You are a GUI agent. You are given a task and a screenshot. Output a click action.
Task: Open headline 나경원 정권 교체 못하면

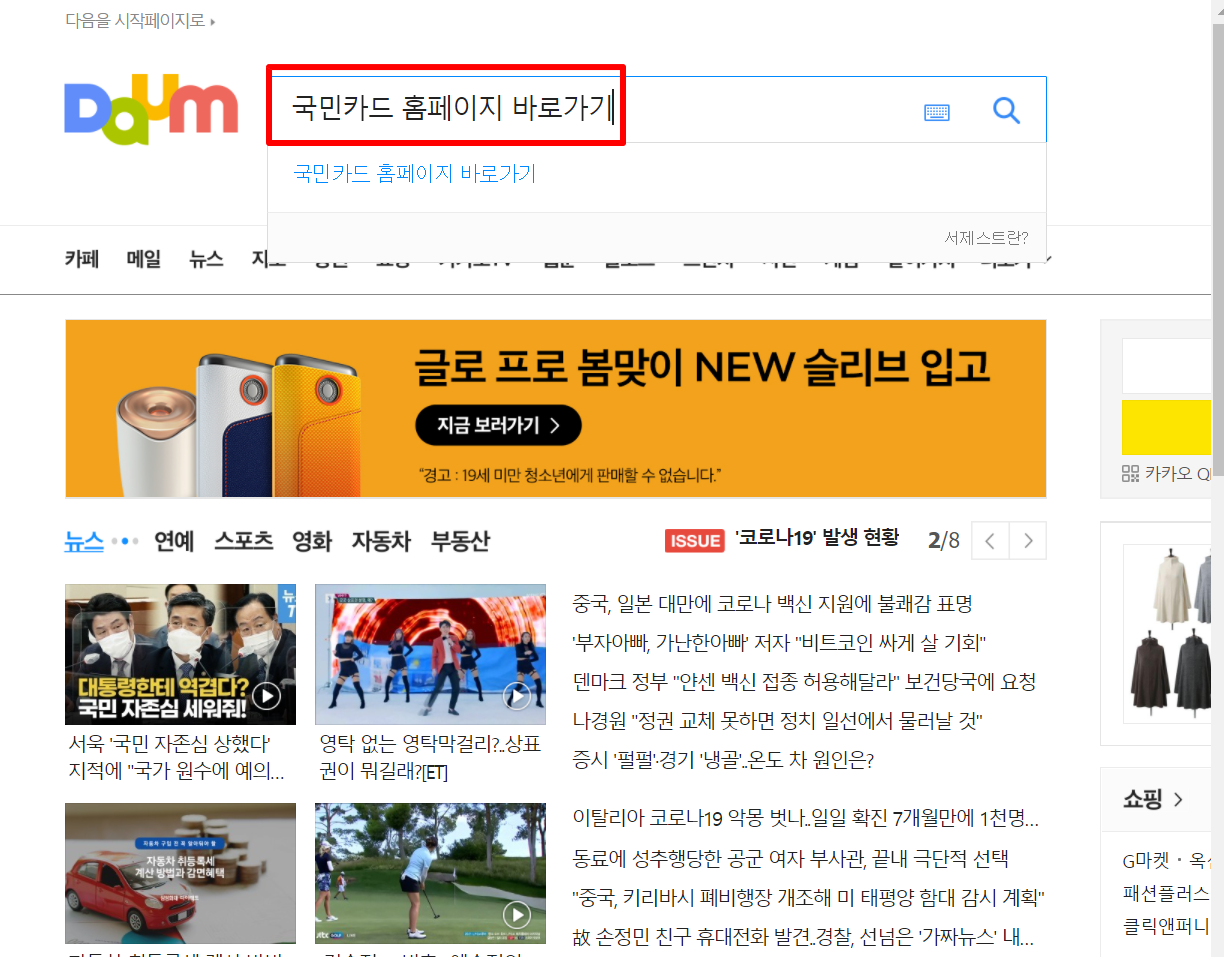(x=778, y=721)
